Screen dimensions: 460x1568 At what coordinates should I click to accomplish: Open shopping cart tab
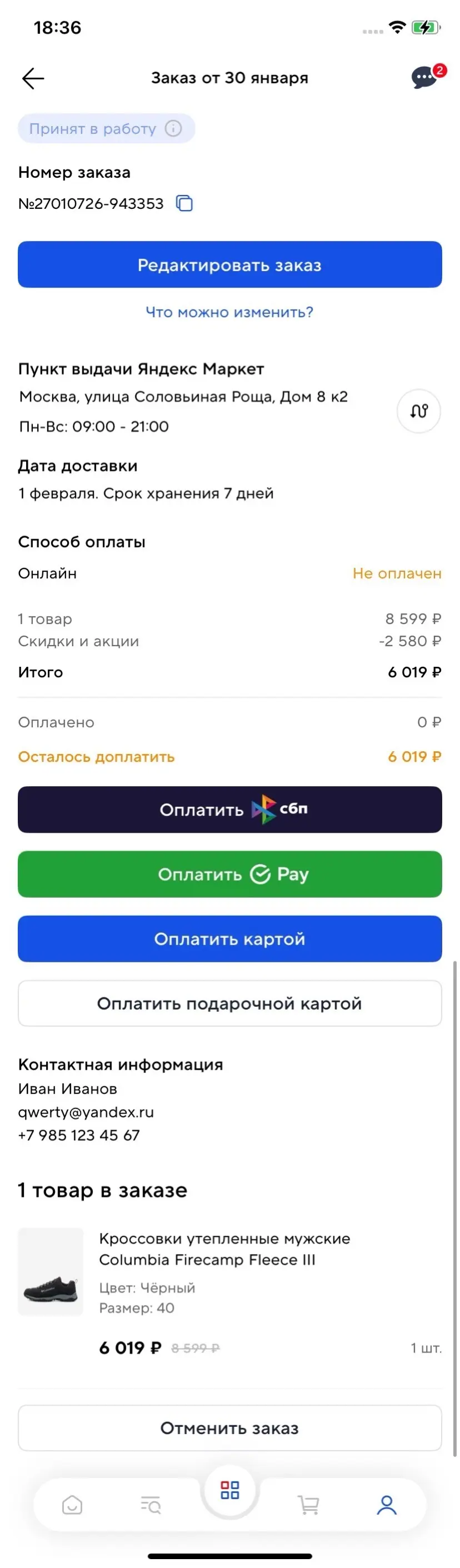(x=308, y=1505)
